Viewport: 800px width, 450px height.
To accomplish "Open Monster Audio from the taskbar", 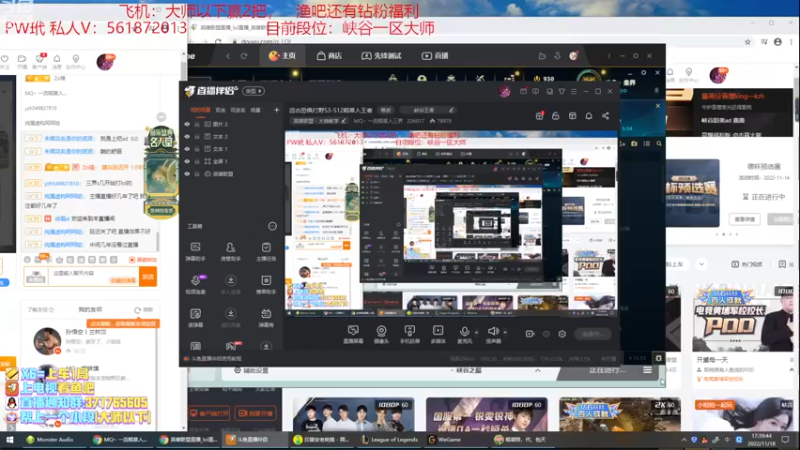I will pos(49,439).
